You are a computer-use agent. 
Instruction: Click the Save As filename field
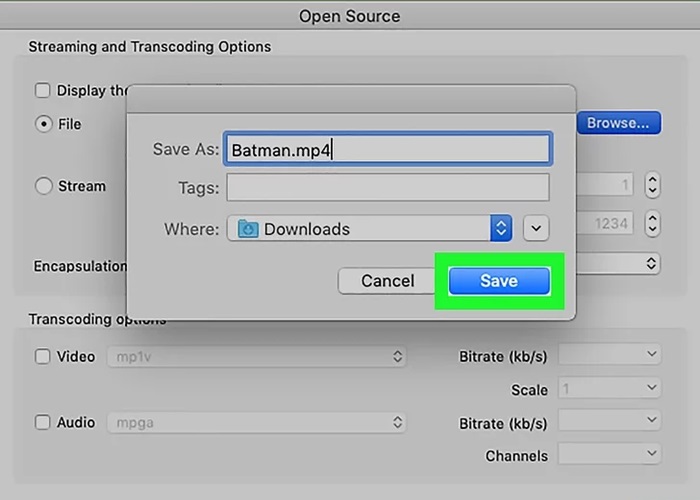387,150
